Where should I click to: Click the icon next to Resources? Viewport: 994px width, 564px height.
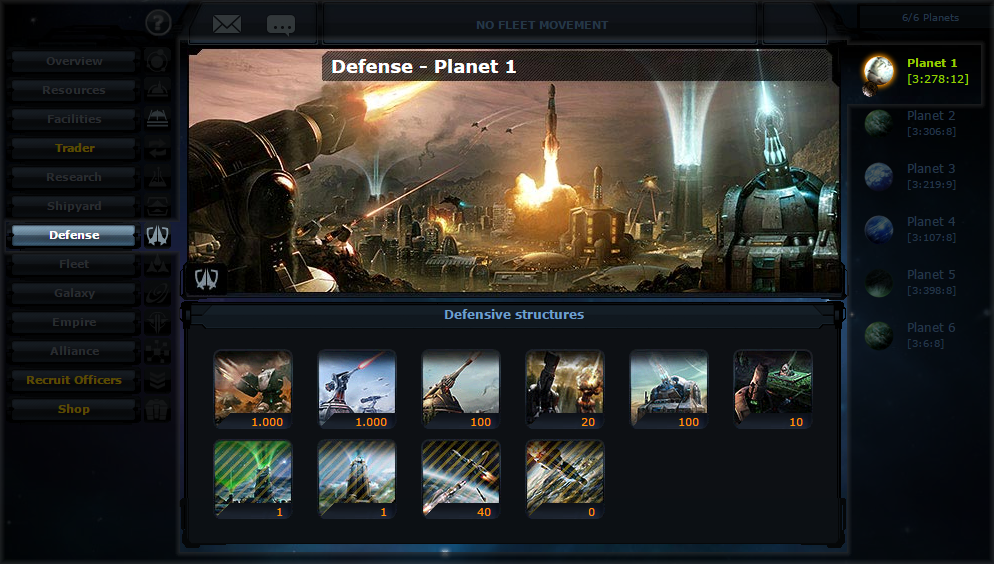coord(157,90)
